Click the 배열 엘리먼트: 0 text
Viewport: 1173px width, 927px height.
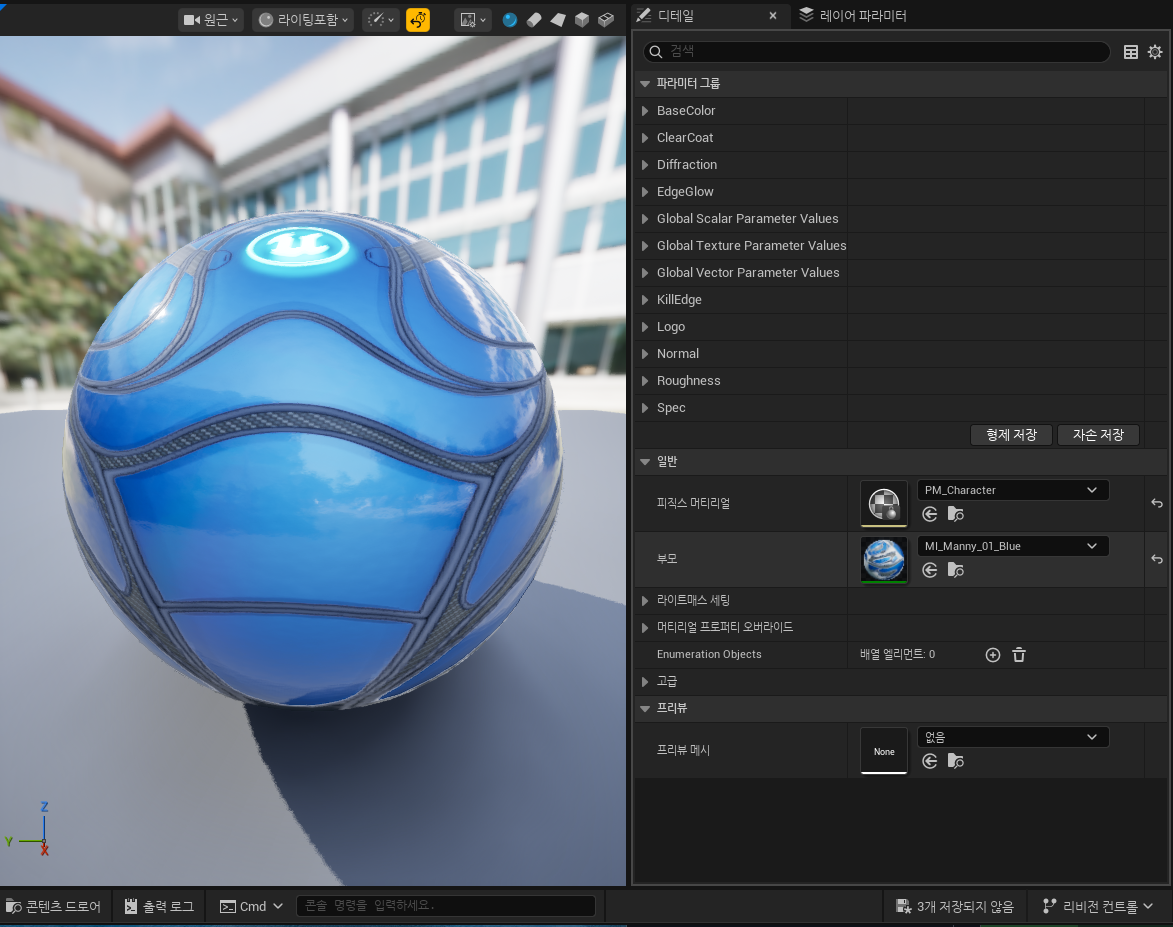[897, 654]
